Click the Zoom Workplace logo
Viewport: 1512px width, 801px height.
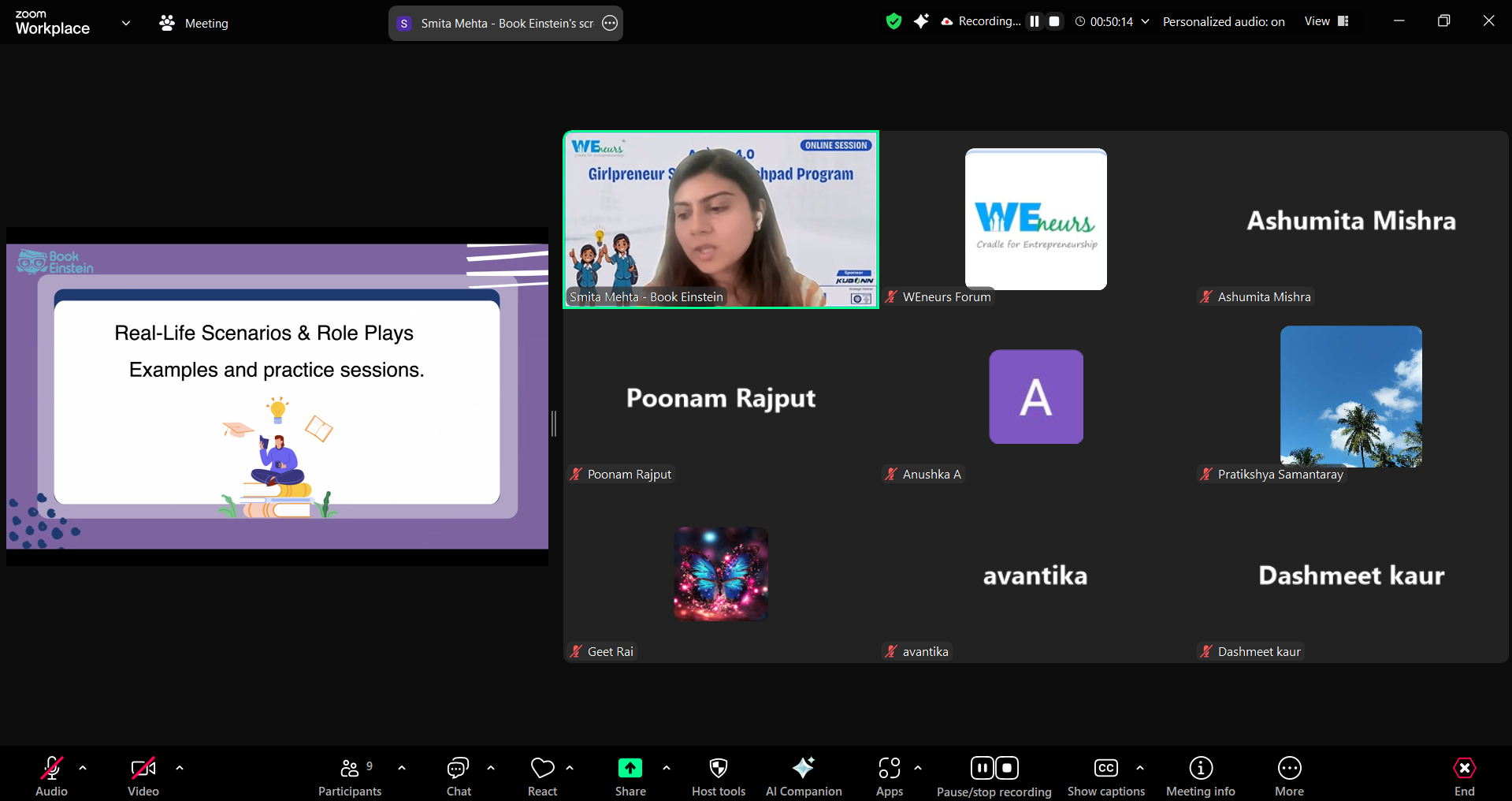[x=52, y=23]
